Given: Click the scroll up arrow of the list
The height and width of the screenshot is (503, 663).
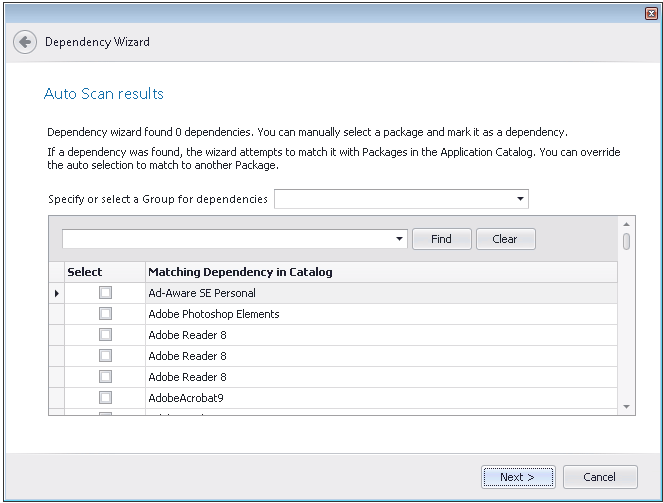Looking at the screenshot, I should 627,224.
